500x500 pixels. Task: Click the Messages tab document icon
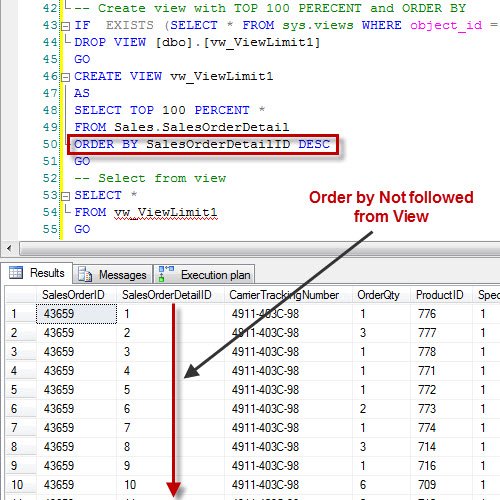tap(85, 274)
